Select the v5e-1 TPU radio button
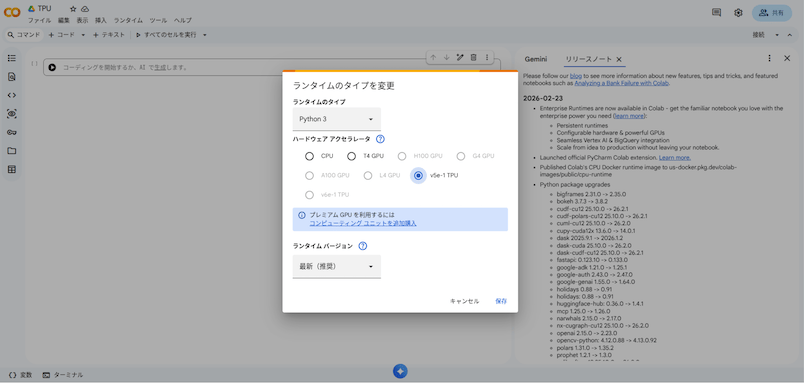 419,175
